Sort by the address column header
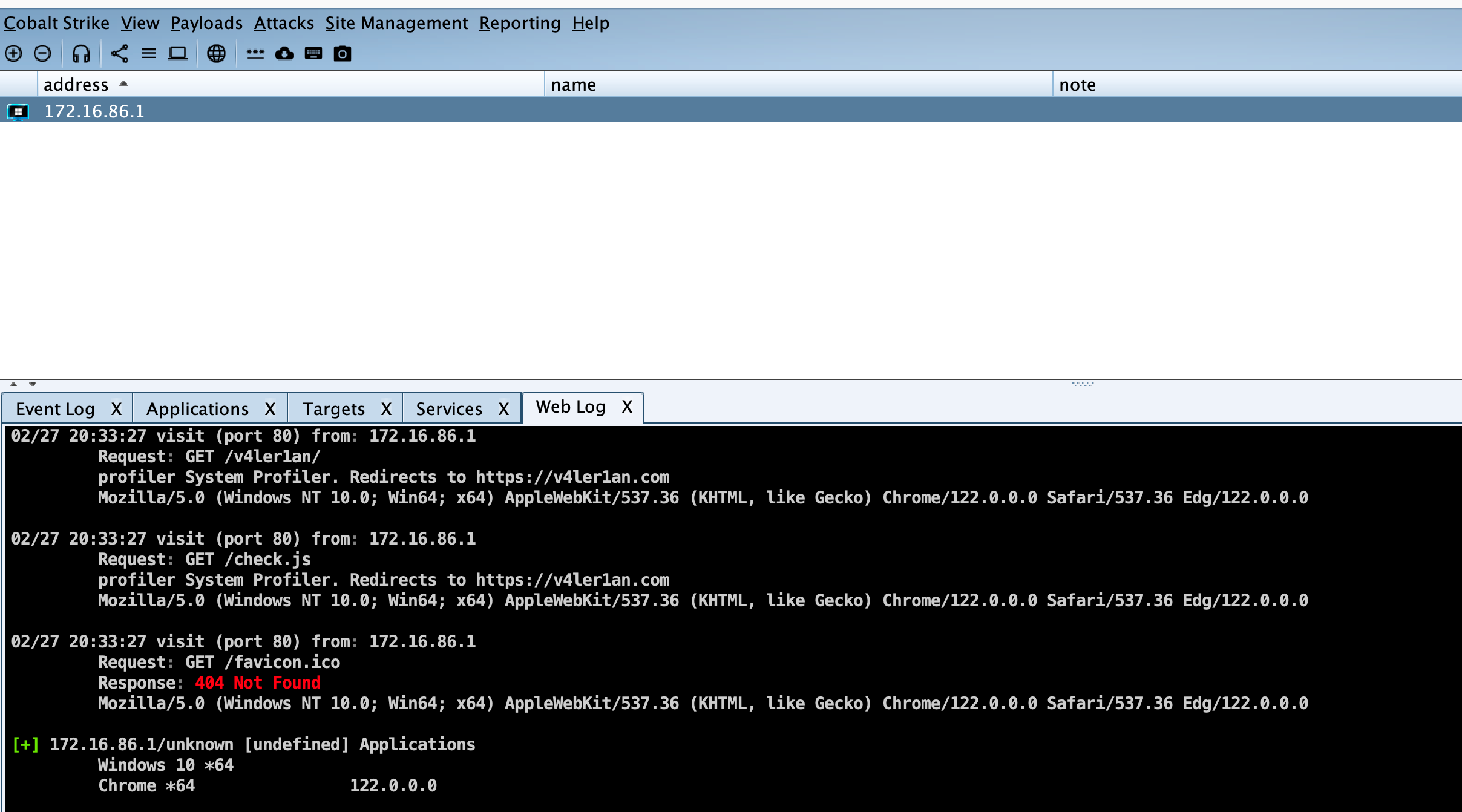The height and width of the screenshot is (812, 1462). [x=76, y=85]
